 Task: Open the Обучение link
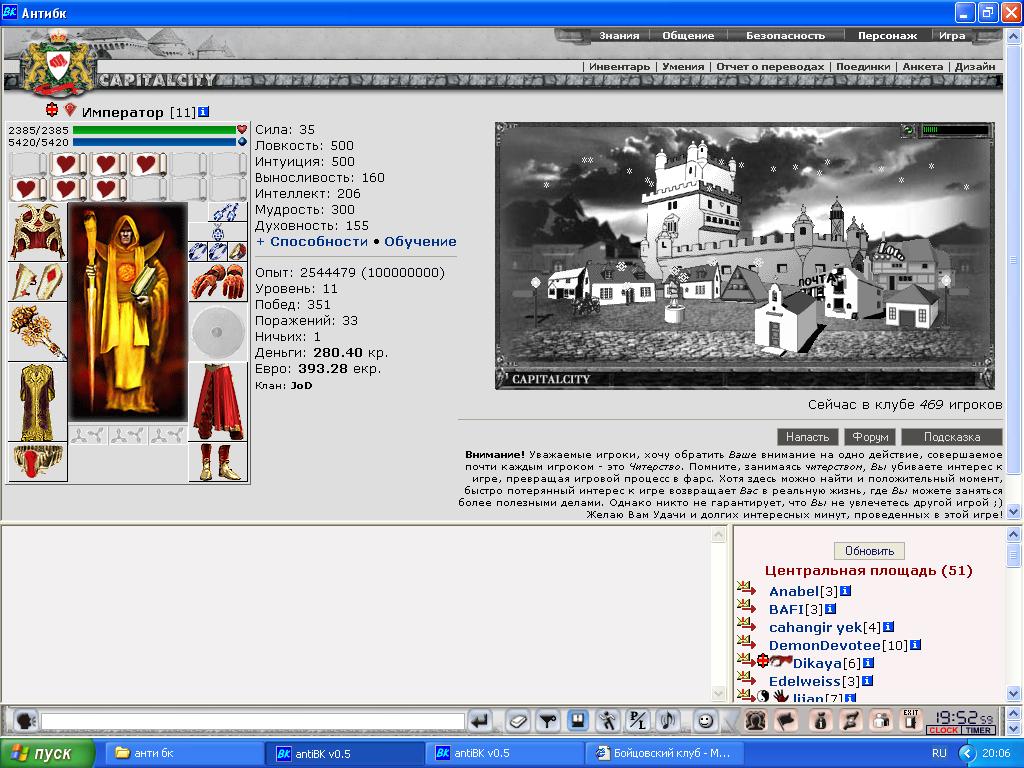[x=420, y=242]
